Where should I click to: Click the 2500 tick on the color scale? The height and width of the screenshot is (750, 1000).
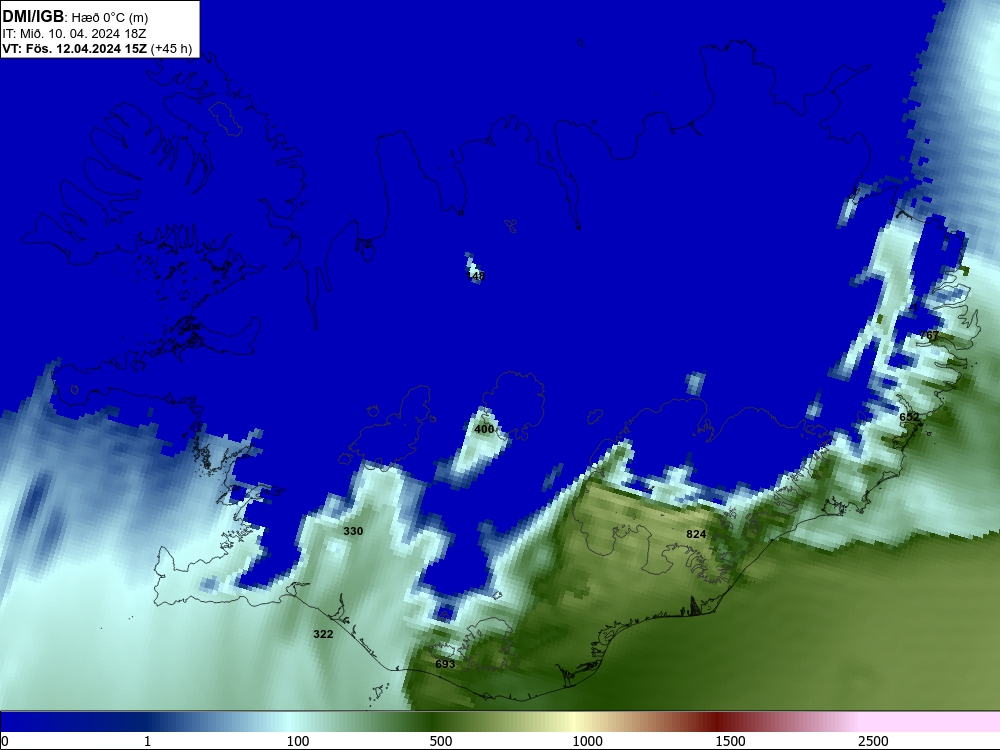tap(873, 741)
